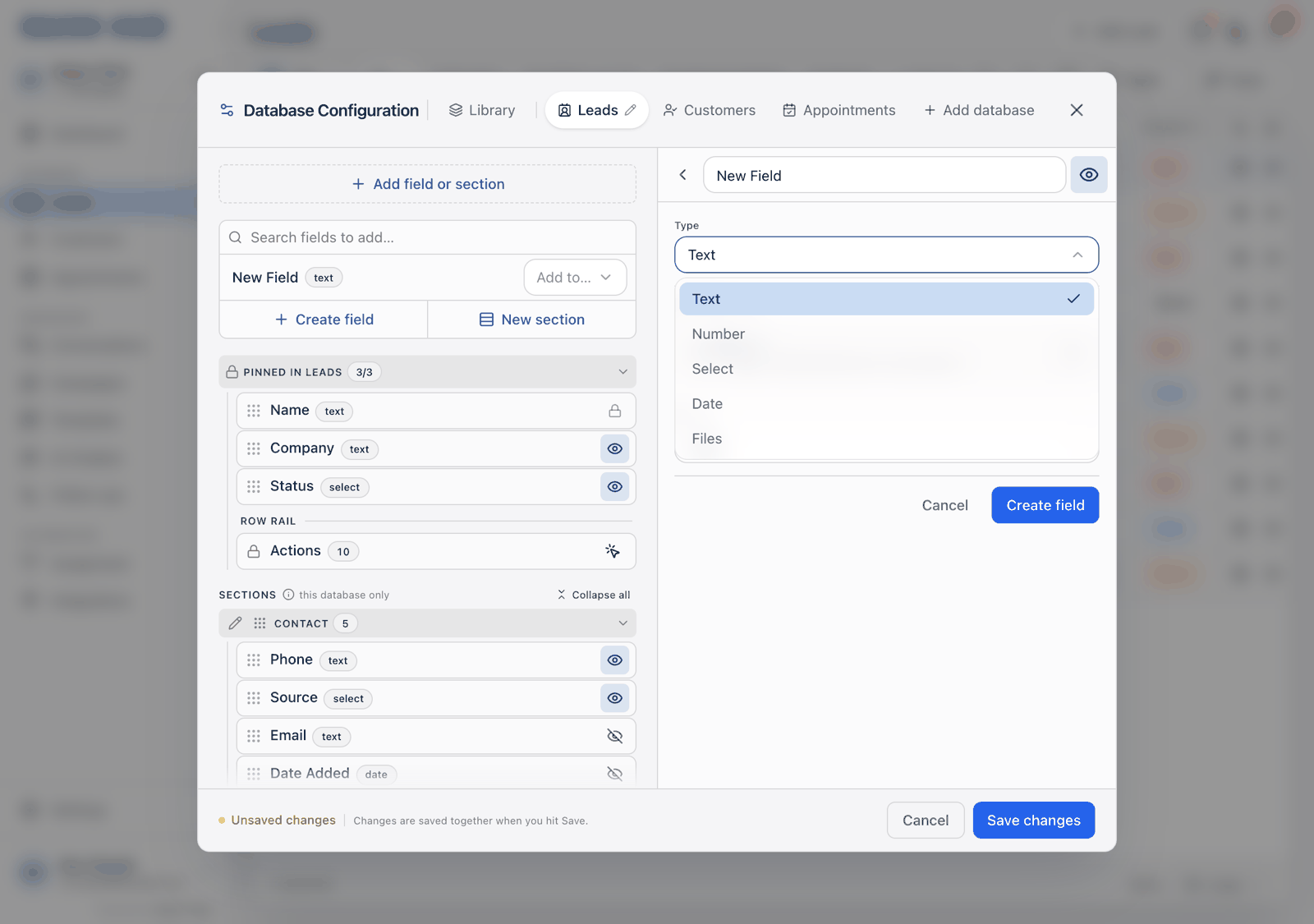
Task: Click the lock icon on Actions row
Action: [x=254, y=551]
